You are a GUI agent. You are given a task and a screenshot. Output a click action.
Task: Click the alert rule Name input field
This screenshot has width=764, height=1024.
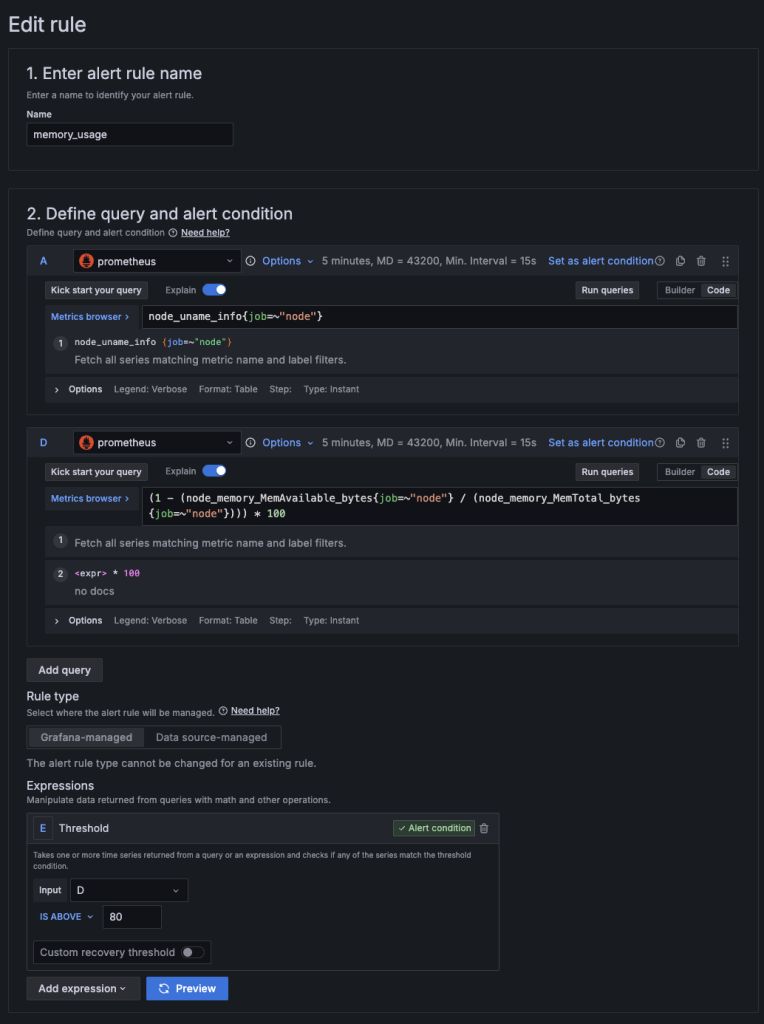(130, 134)
